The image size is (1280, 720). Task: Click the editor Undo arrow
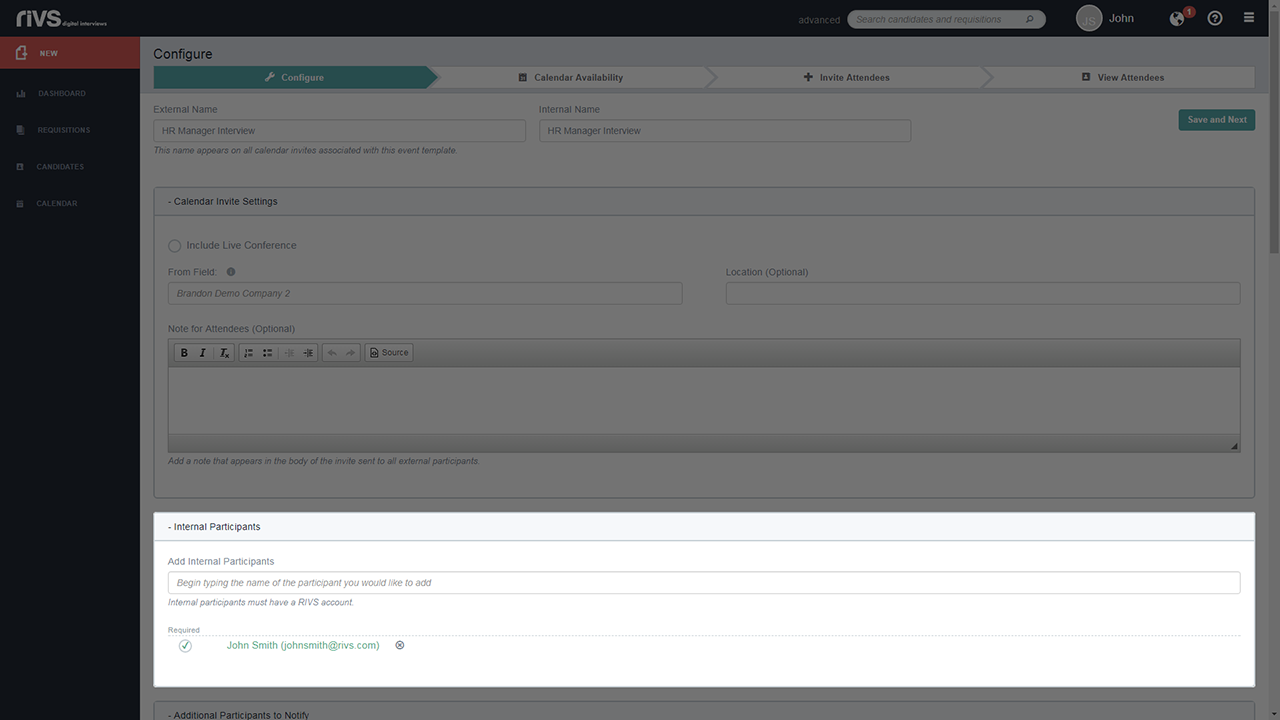(332, 353)
